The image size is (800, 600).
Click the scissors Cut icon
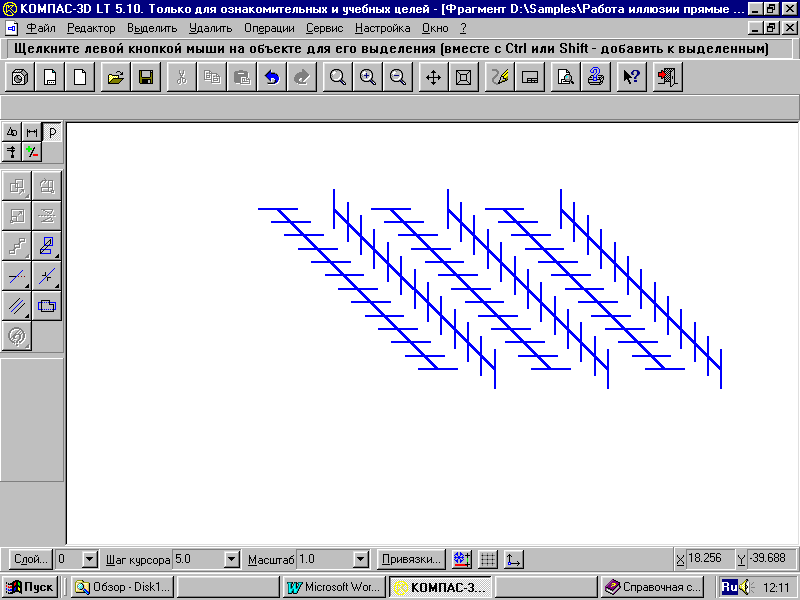click(182, 77)
